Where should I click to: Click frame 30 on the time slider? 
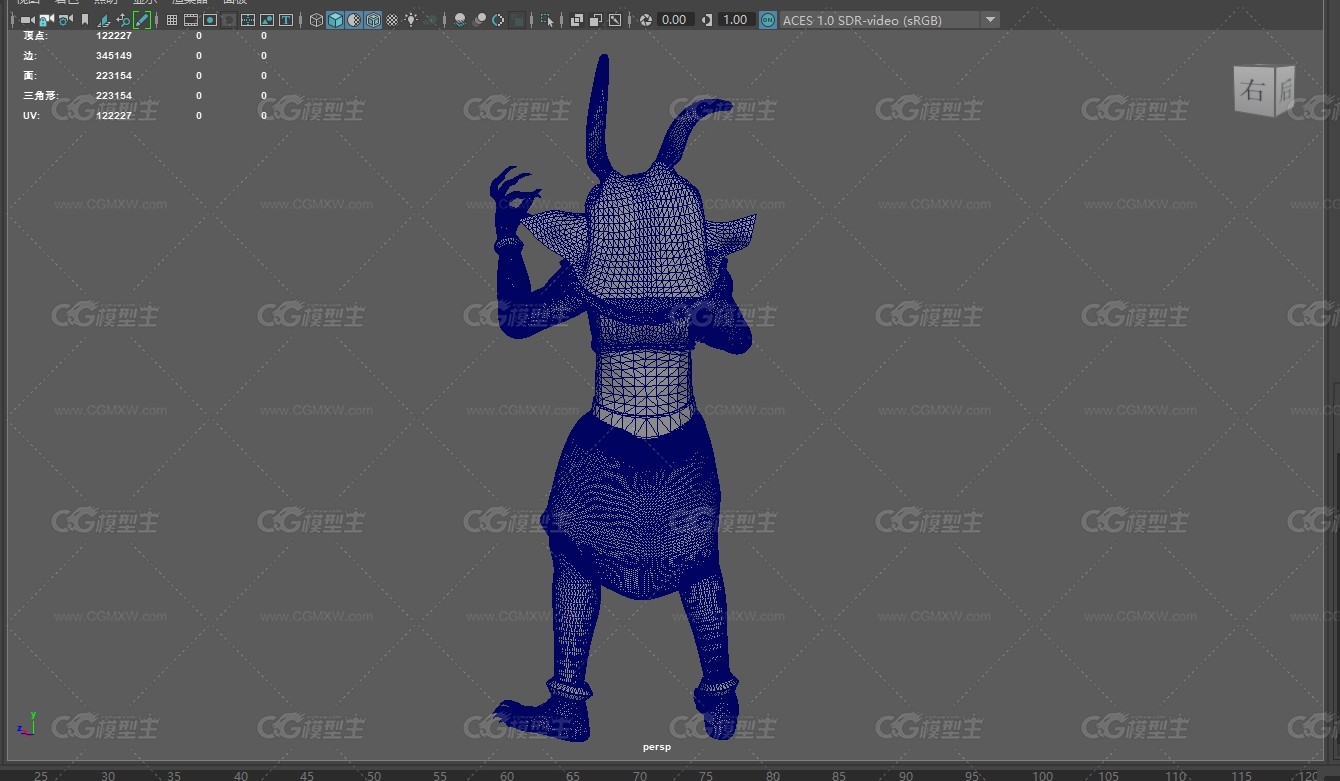107,775
